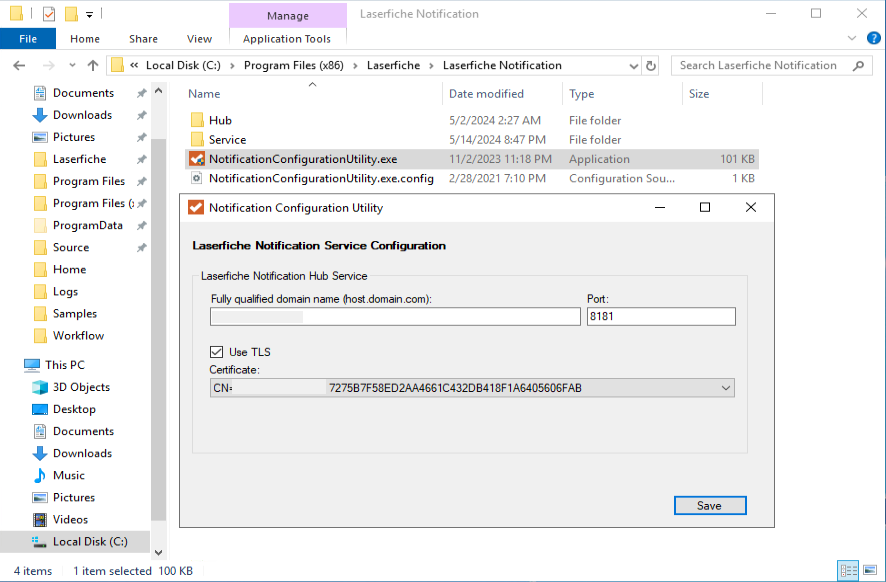This screenshot has width=886, height=582.
Task: Click Program Files (x86) breadcrumb
Action: coord(294,66)
